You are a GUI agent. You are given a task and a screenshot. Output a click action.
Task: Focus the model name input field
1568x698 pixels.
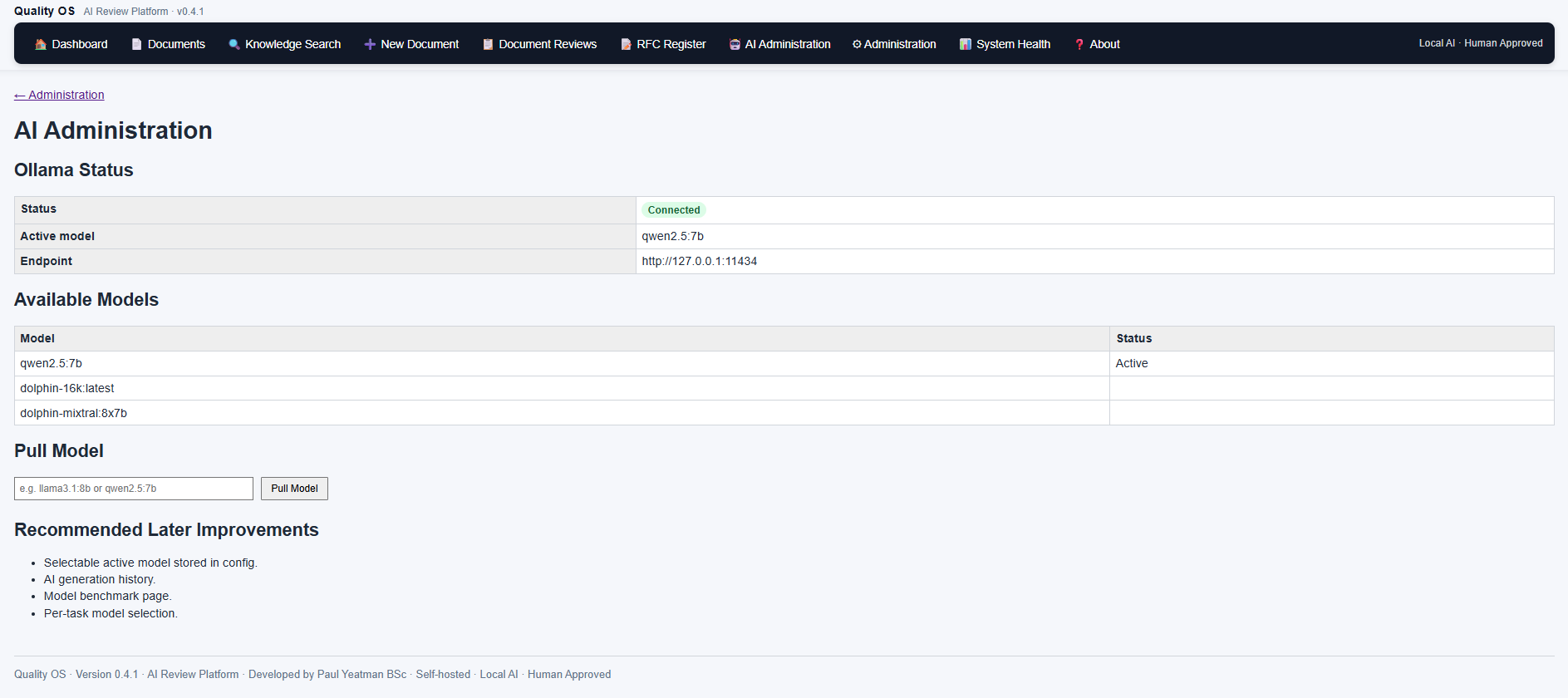[x=134, y=489]
